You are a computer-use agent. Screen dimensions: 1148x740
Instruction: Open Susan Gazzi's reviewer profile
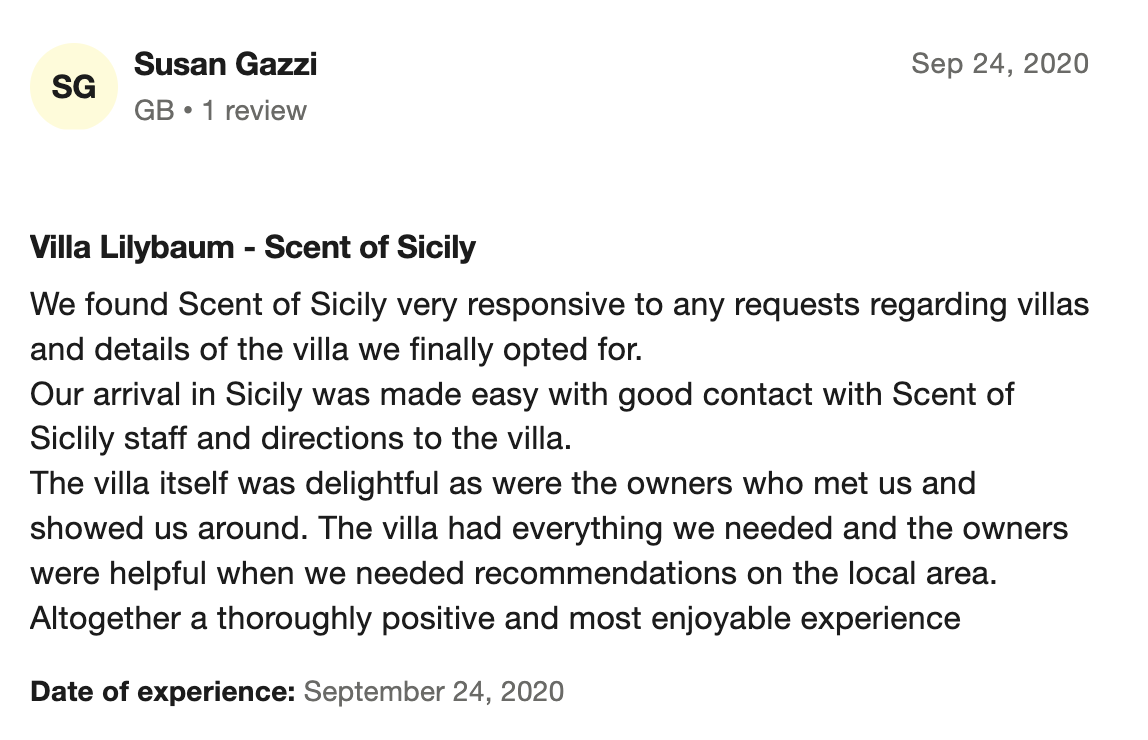(x=225, y=65)
